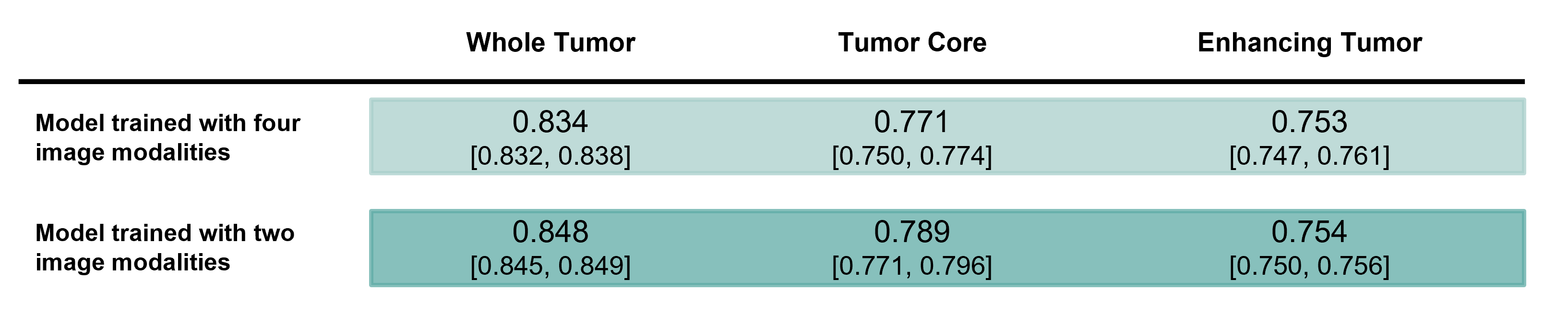Click the 0.754 Enhancing Tumor value

coord(1309,232)
